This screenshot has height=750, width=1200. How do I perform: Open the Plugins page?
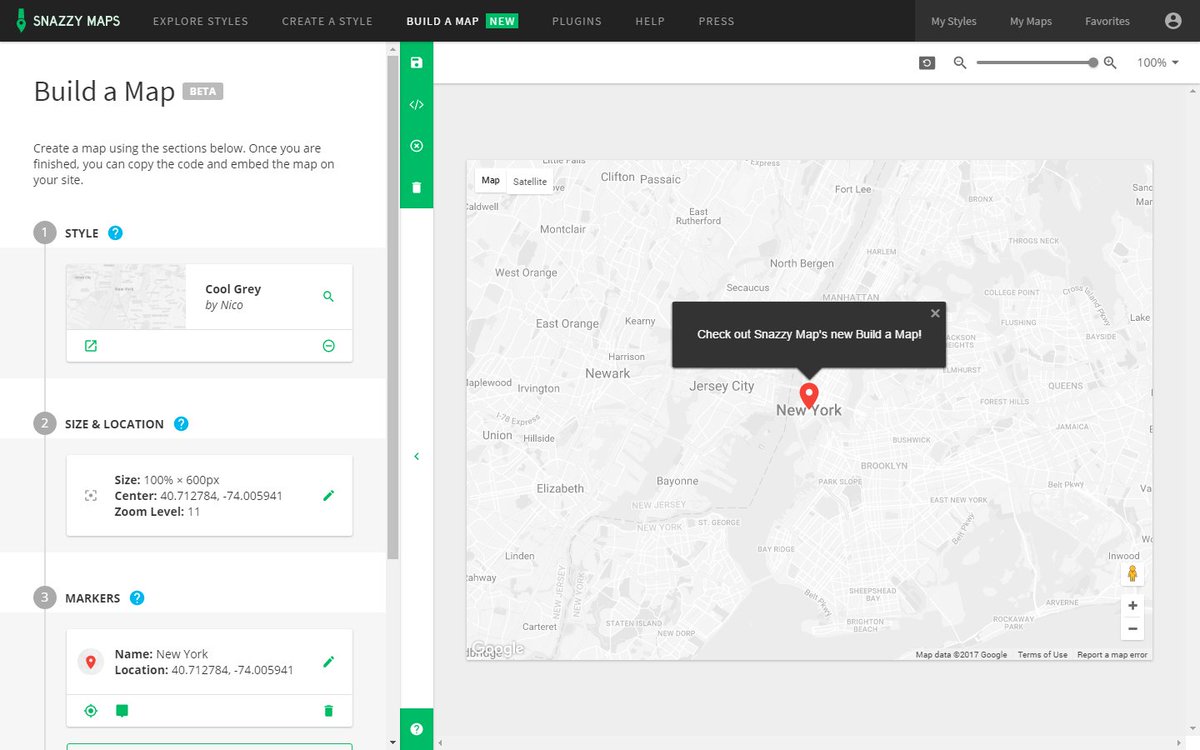577,21
